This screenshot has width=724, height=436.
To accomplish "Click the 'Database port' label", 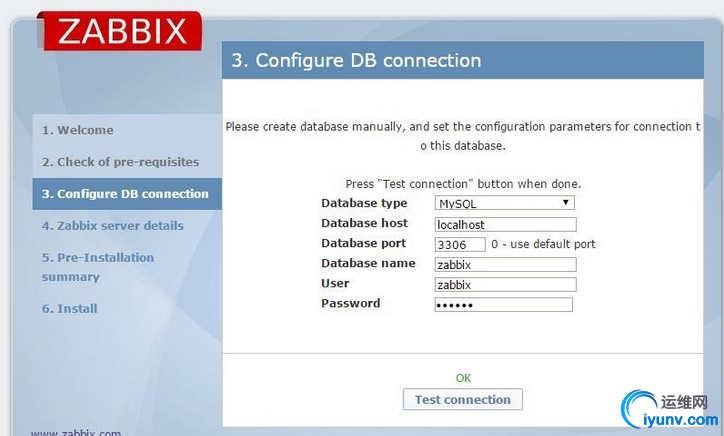I will pyautogui.click(x=363, y=243).
